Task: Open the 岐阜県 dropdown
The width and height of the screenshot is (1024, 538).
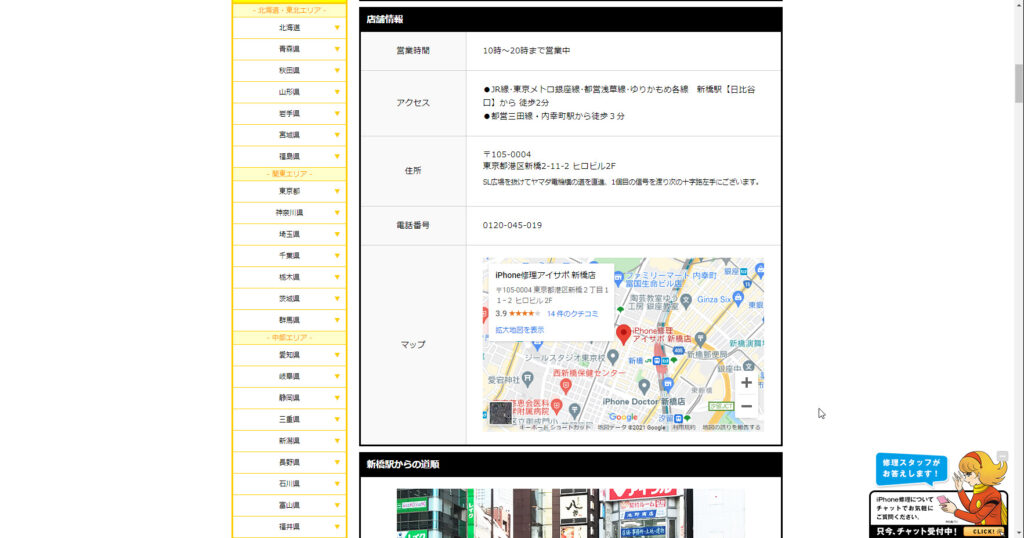Action: click(x=289, y=377)
